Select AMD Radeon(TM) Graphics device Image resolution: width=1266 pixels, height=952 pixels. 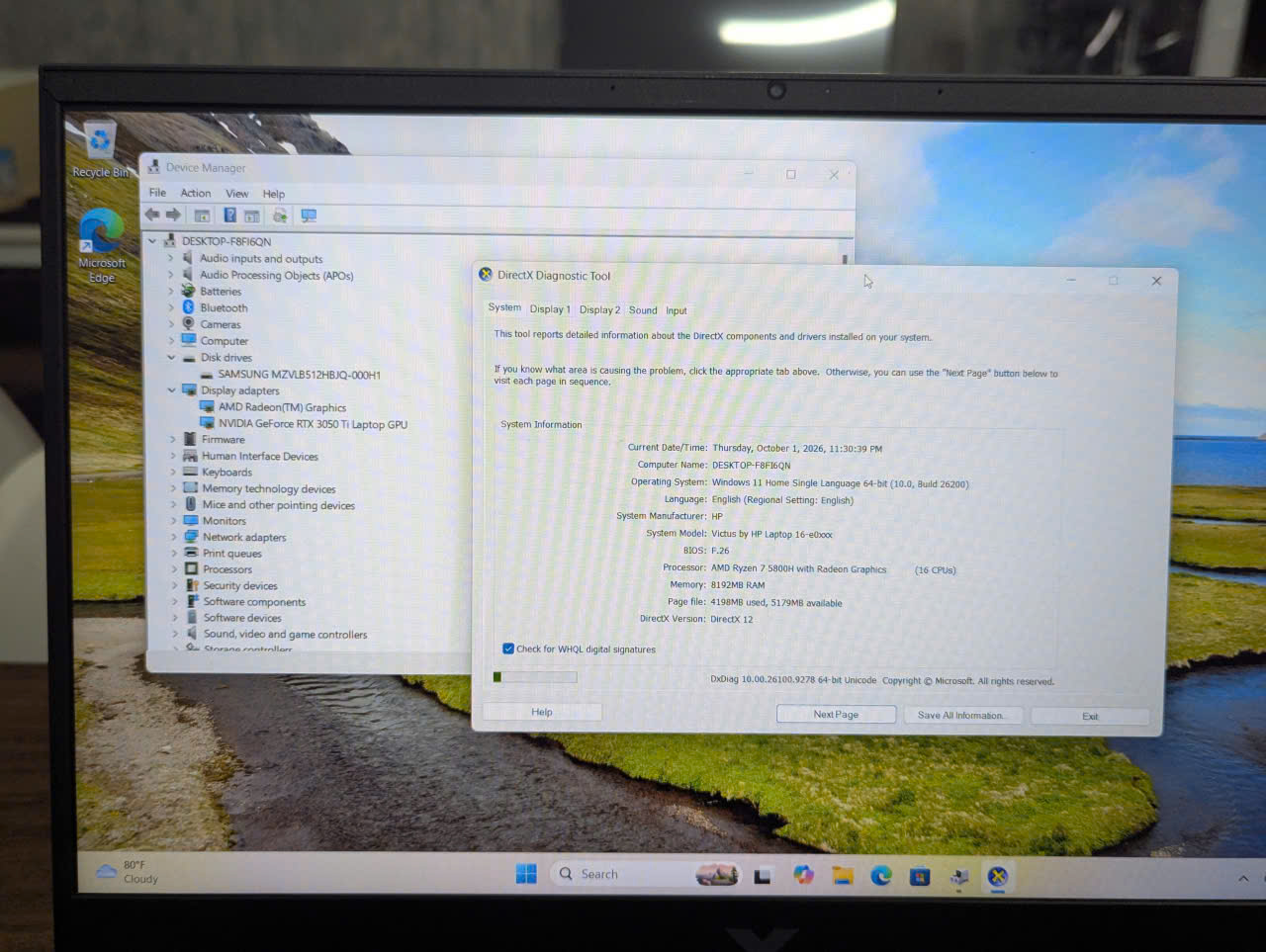pos(282,407)
